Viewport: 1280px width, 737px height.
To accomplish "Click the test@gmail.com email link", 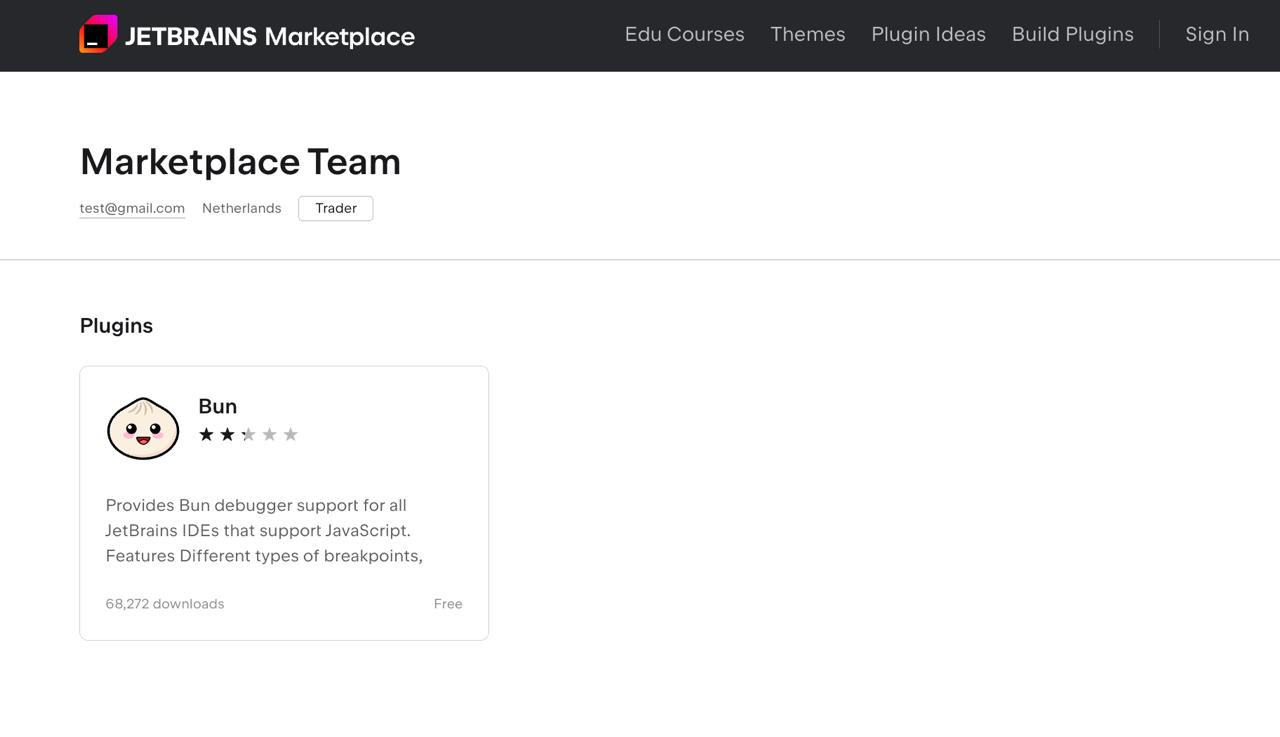I will [132, 208].
